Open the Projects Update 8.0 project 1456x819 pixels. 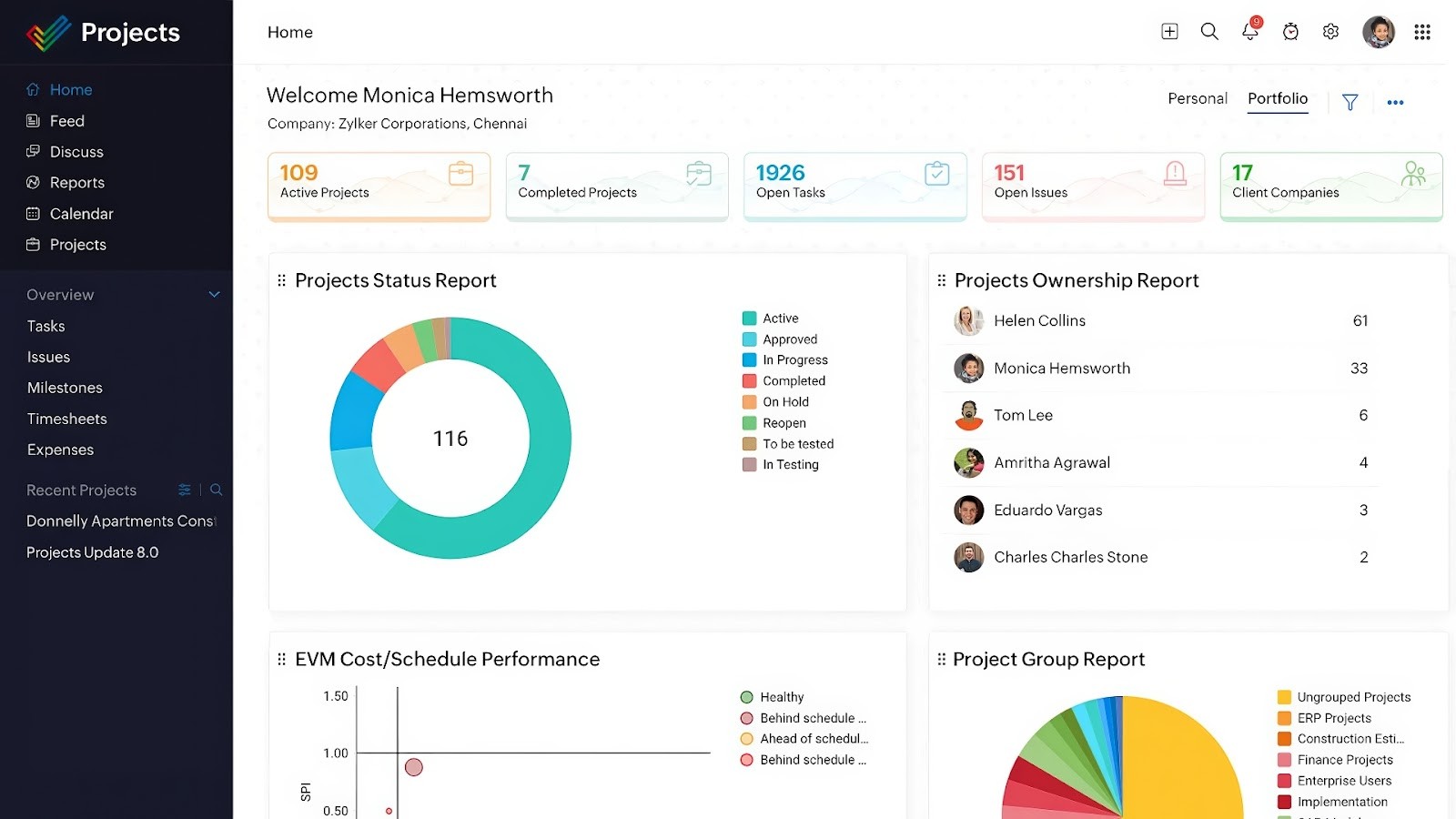point(91,551)
